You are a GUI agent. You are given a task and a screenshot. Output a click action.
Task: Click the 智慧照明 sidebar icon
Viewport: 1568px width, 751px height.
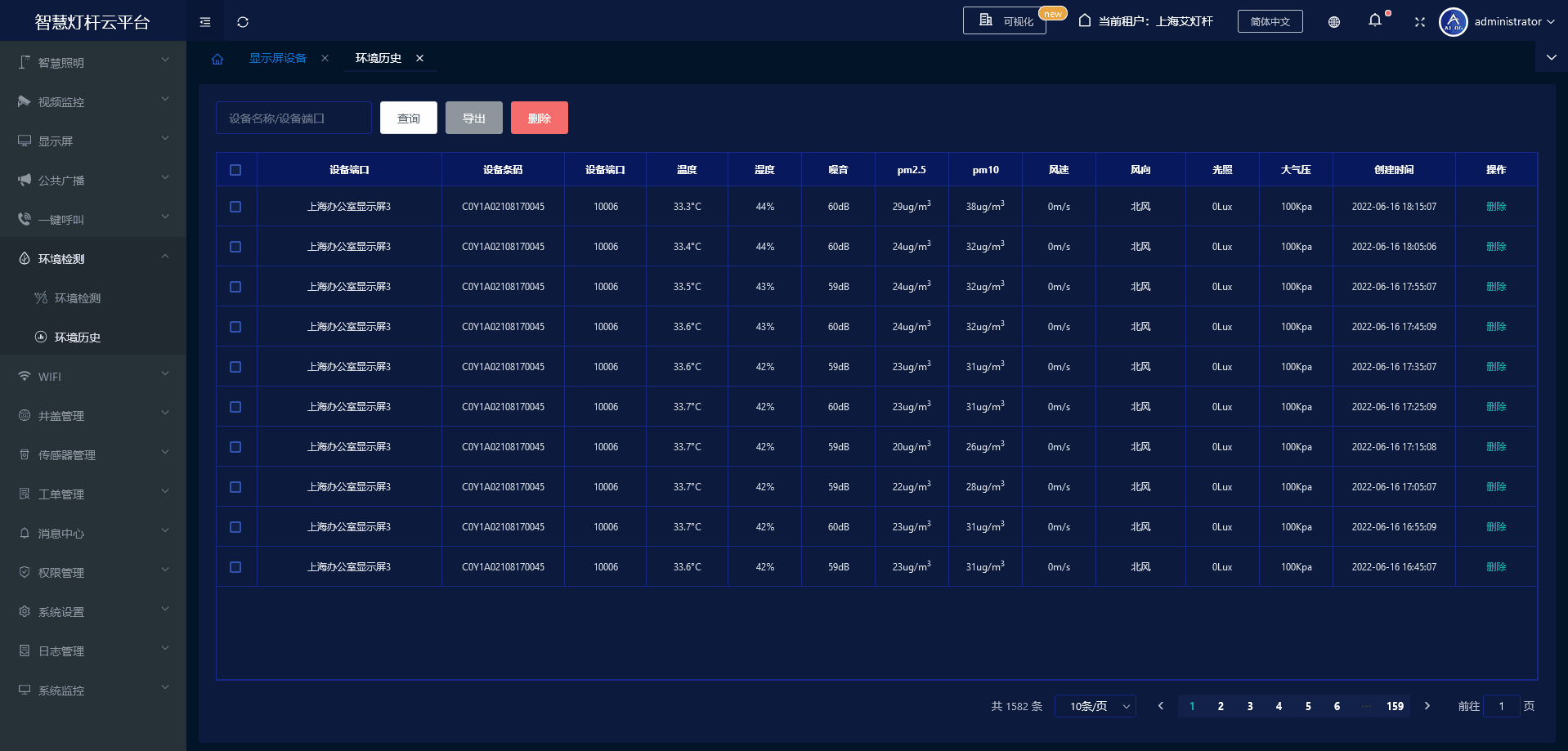tap(25, 62)
